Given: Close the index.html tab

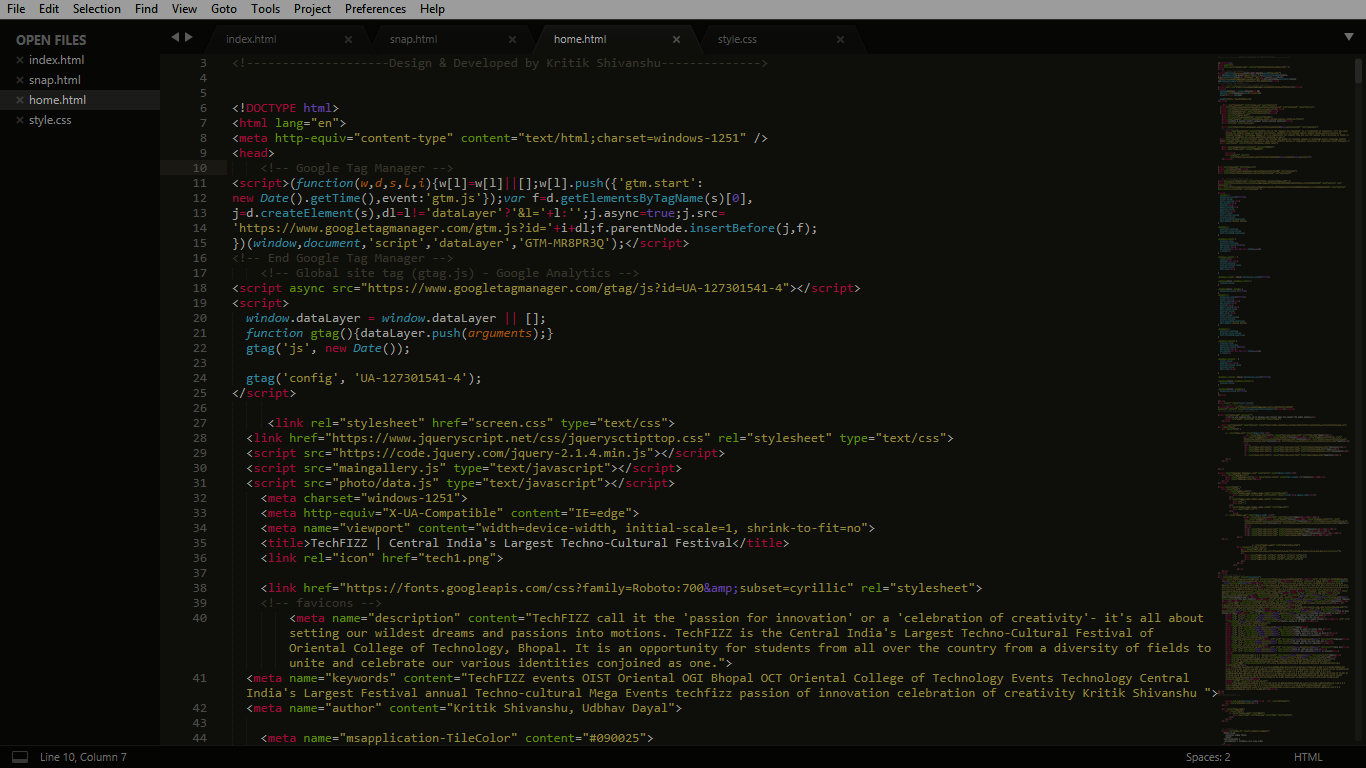Looking at the screenshot, I should point(348,40).
